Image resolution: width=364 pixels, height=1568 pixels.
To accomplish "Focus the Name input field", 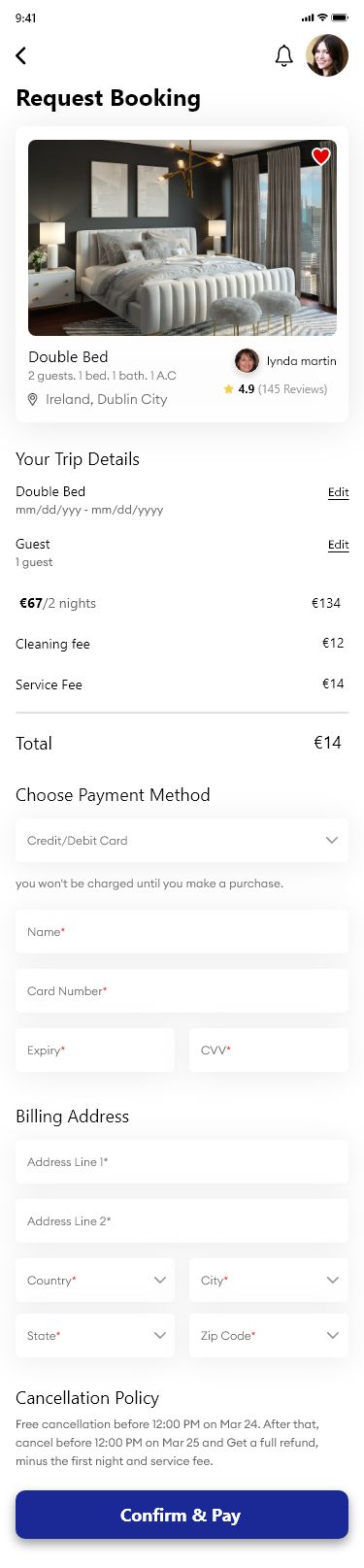I will point(182,931).
